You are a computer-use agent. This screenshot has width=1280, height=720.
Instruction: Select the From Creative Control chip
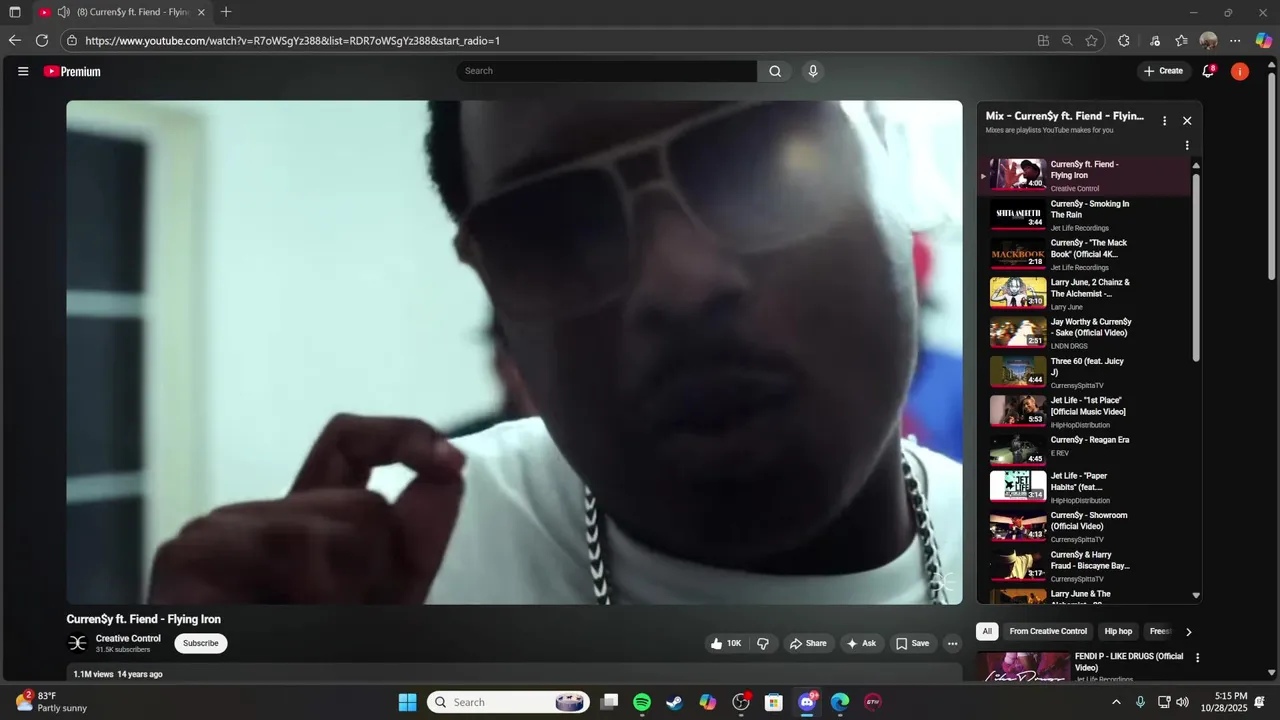pos(1048,632)
